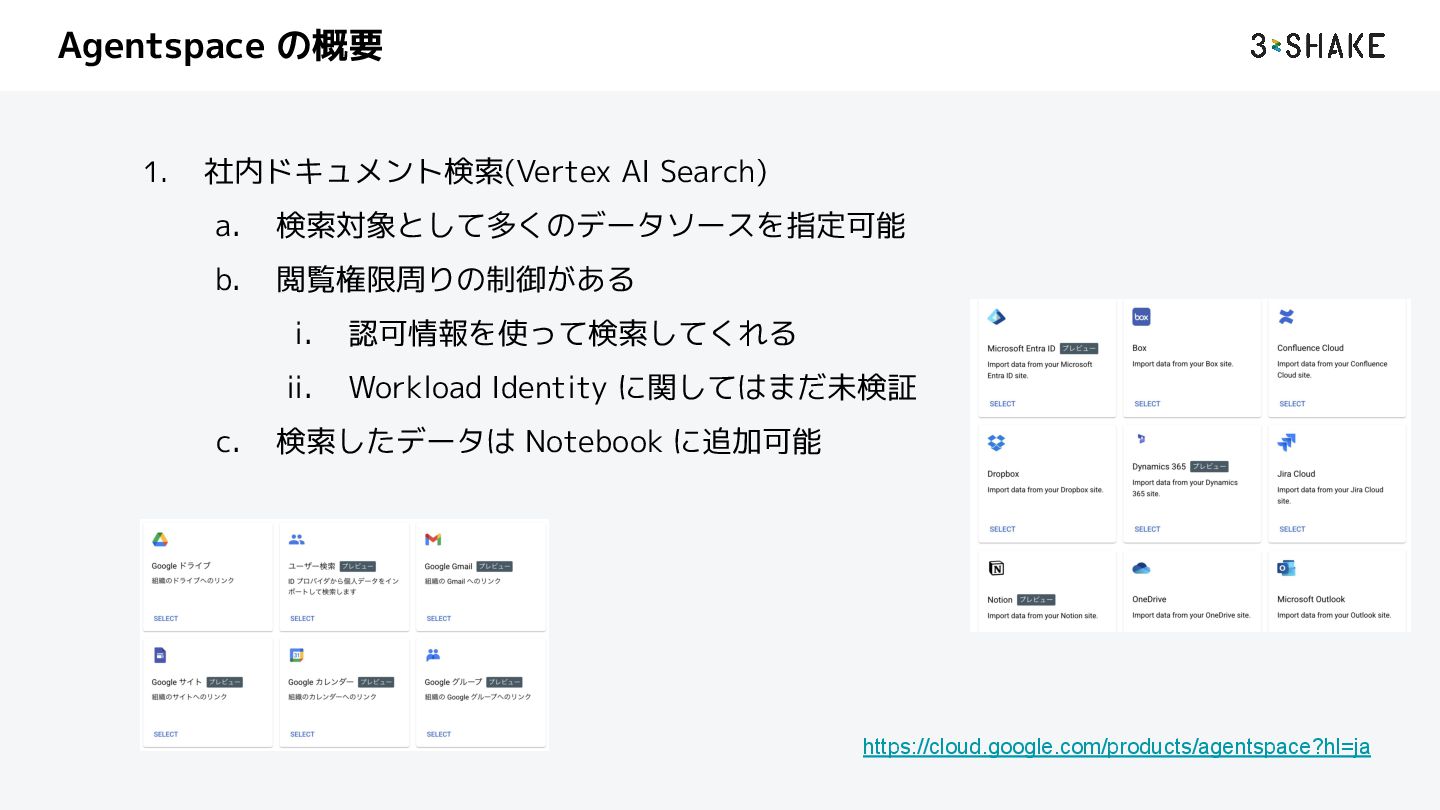Viewport: 1440px width, 810px height.
Task: Click 'Import data from your OneDrive site.' text
Action: (1191, 616)
